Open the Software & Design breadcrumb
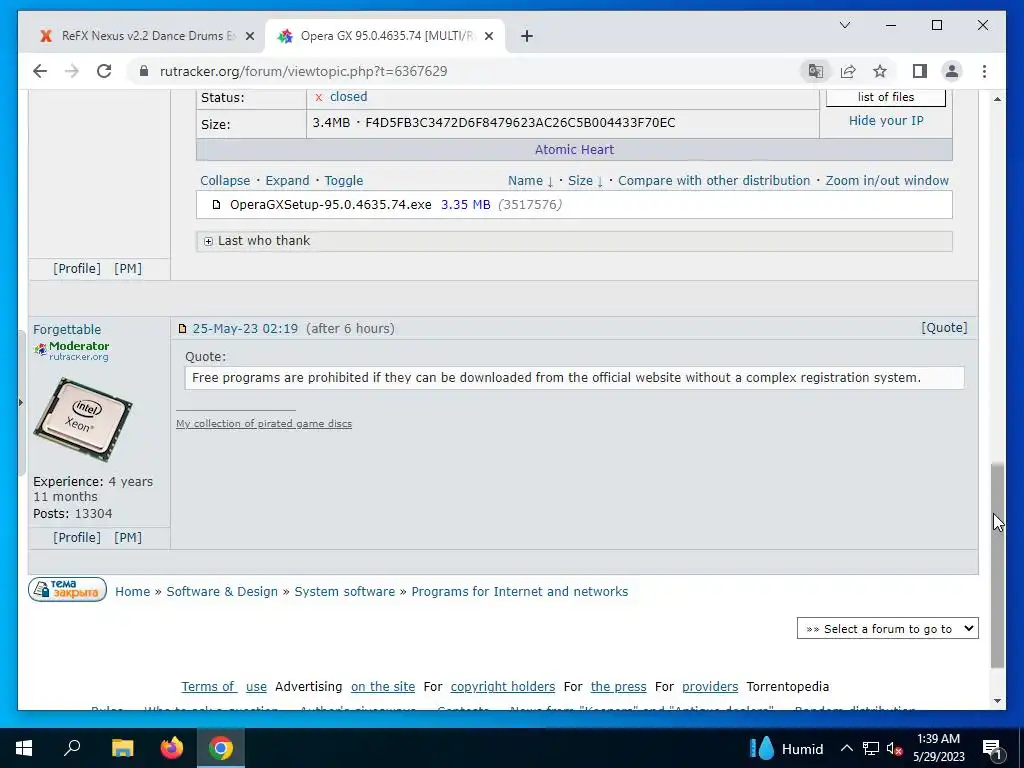Screen dimensions: 1024x768 pos(222,592)
